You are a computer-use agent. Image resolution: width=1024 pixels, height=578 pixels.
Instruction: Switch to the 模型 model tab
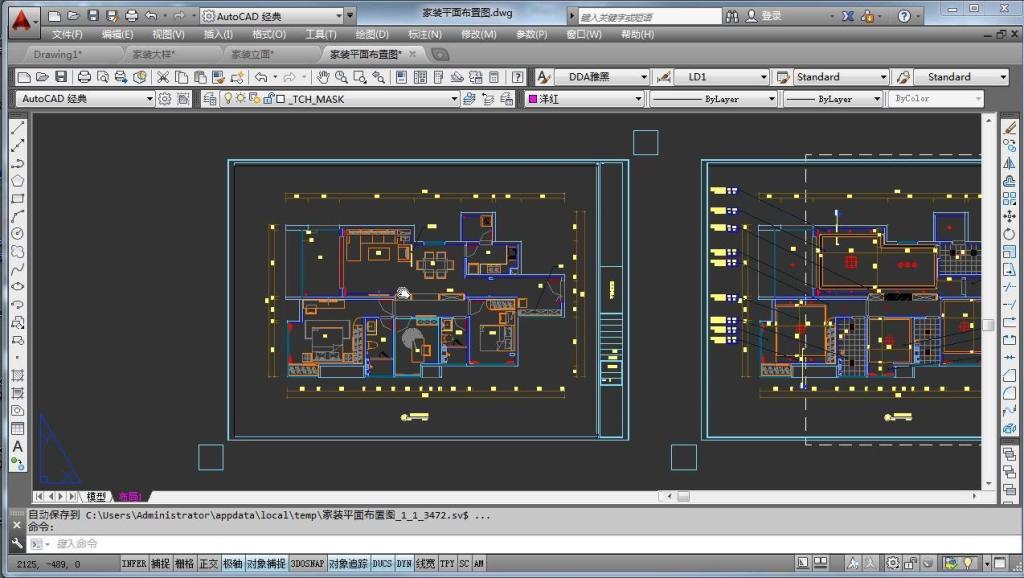(96, 497)
